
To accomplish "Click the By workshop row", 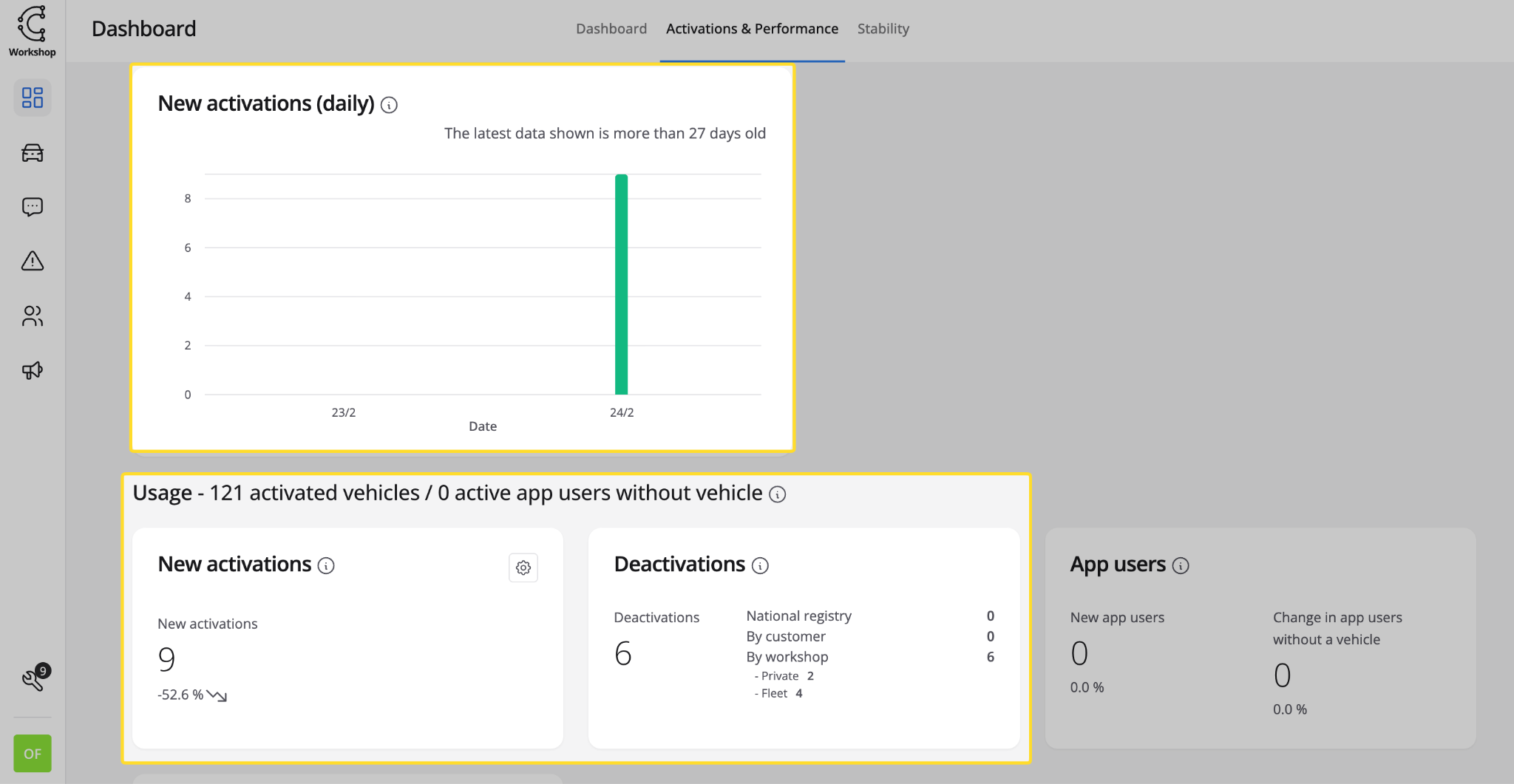I will pos(870,657).
